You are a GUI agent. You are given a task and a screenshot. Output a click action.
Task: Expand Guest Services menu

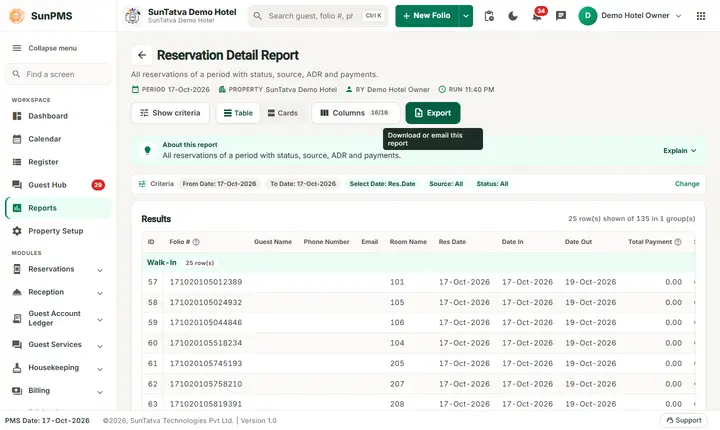coord(100,346)
